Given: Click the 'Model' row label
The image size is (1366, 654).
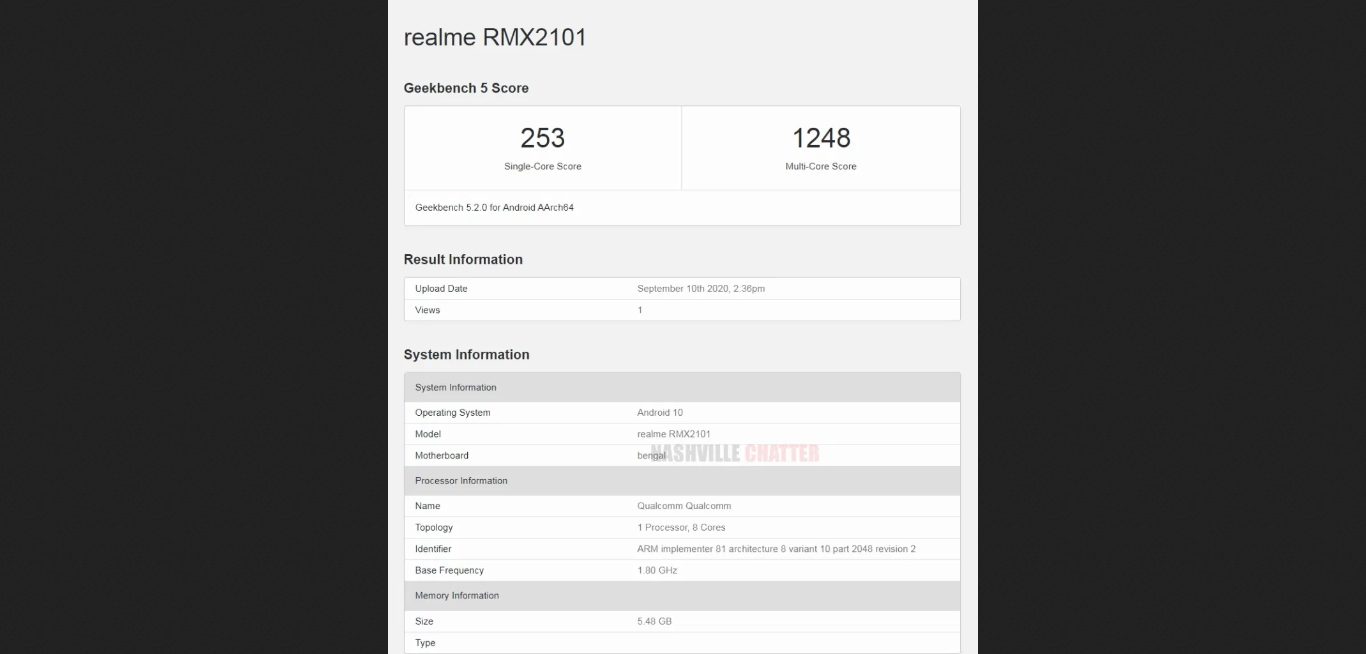Looking at the screenshot, I should click(428, 434).
